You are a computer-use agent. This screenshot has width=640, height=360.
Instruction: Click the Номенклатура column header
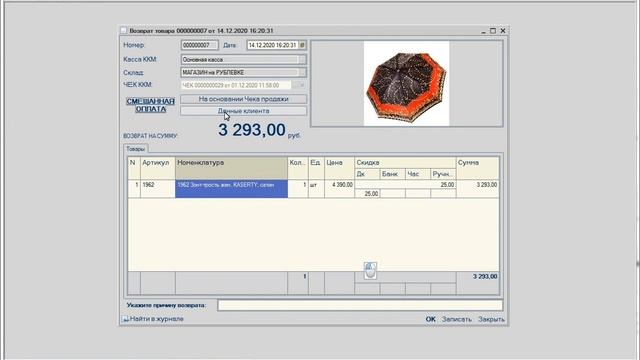[x=231, y=168]
